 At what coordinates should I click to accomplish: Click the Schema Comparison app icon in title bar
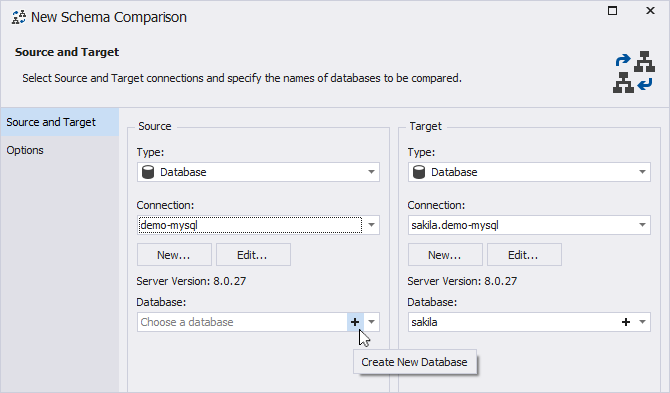coord(18,18)
